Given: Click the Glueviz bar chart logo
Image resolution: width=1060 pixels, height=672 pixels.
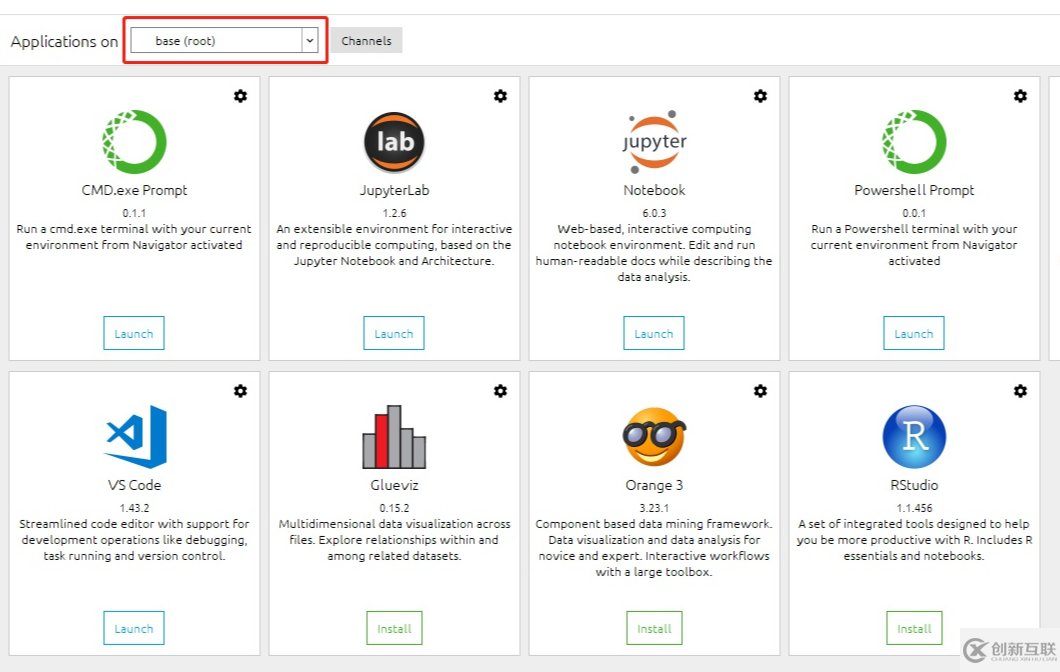Looking at the screenshot, I should coord(394,437).
